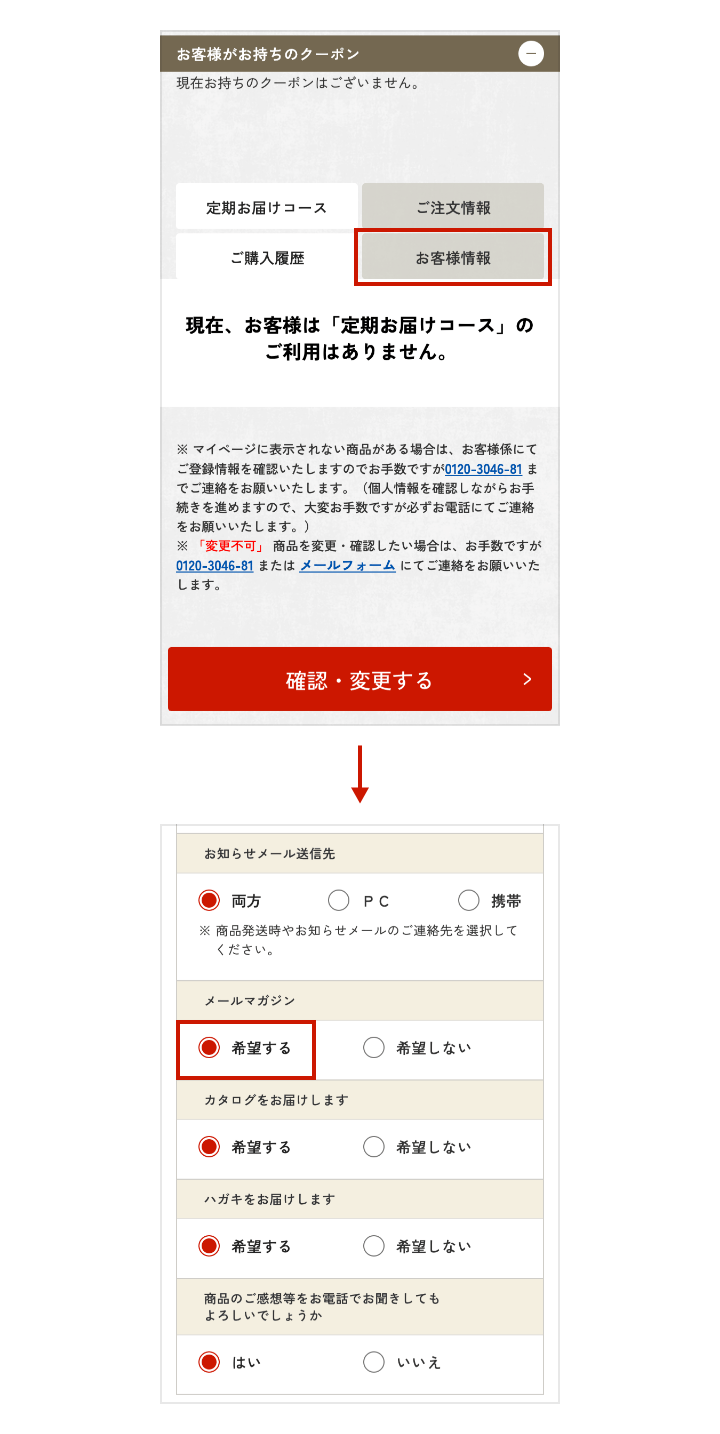Screen dimensions: 720x1434
Task: Click the chevron arrow on 確認・変更する button
Action: click(x=527, y=680)
